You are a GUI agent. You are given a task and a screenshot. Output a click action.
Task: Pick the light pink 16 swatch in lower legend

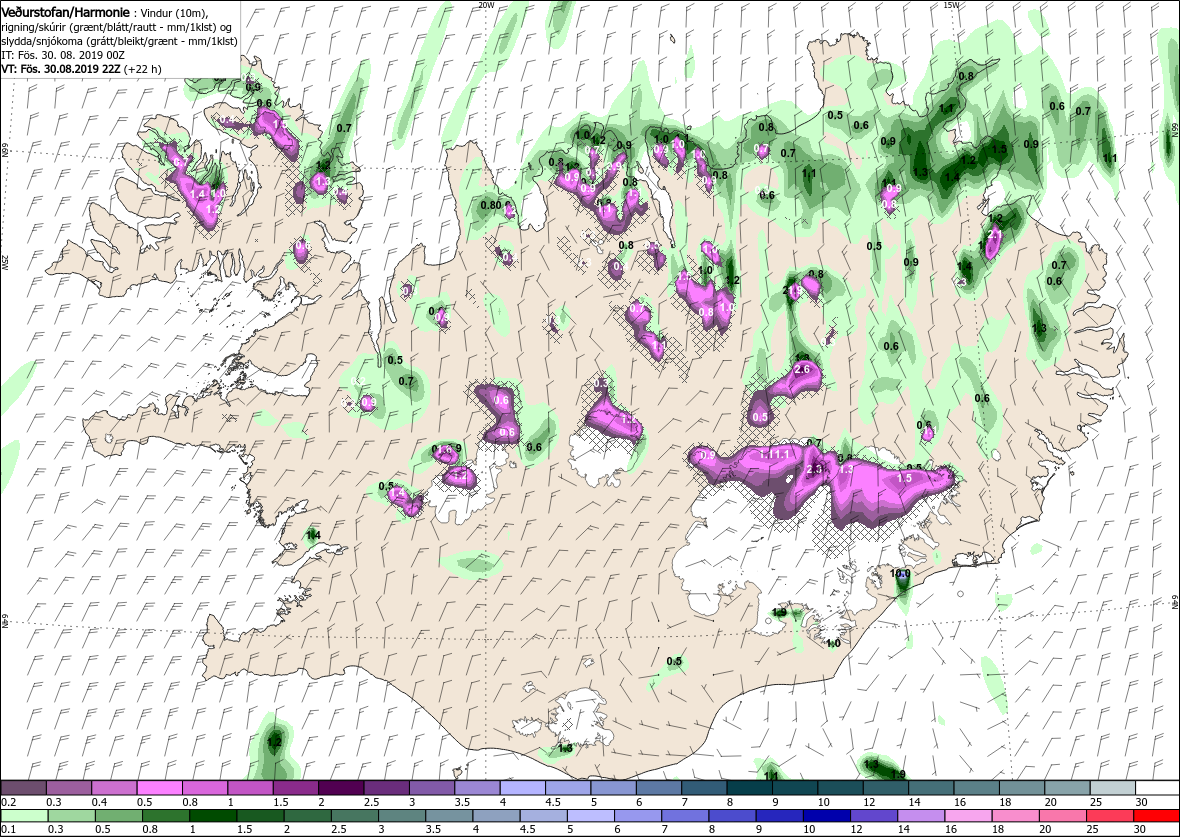967,817
